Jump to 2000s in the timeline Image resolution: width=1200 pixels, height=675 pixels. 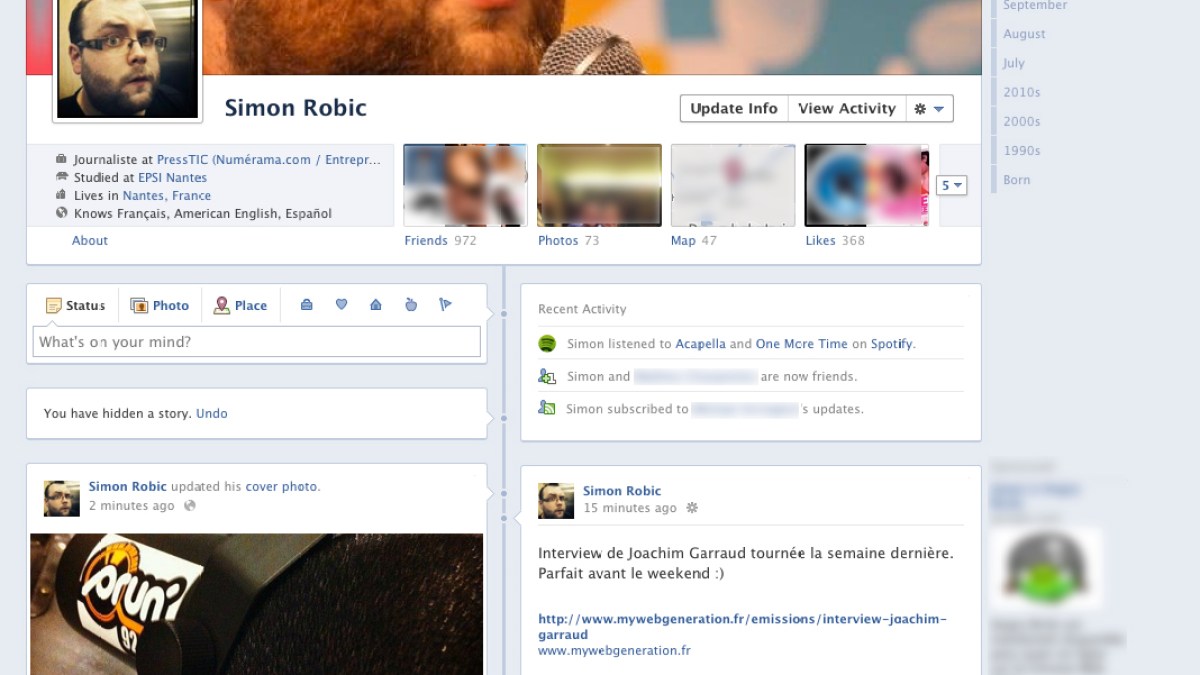point(1022,121)
